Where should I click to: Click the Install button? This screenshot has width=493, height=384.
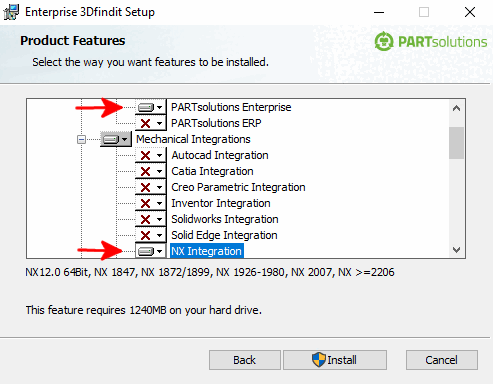coord(335,360)
